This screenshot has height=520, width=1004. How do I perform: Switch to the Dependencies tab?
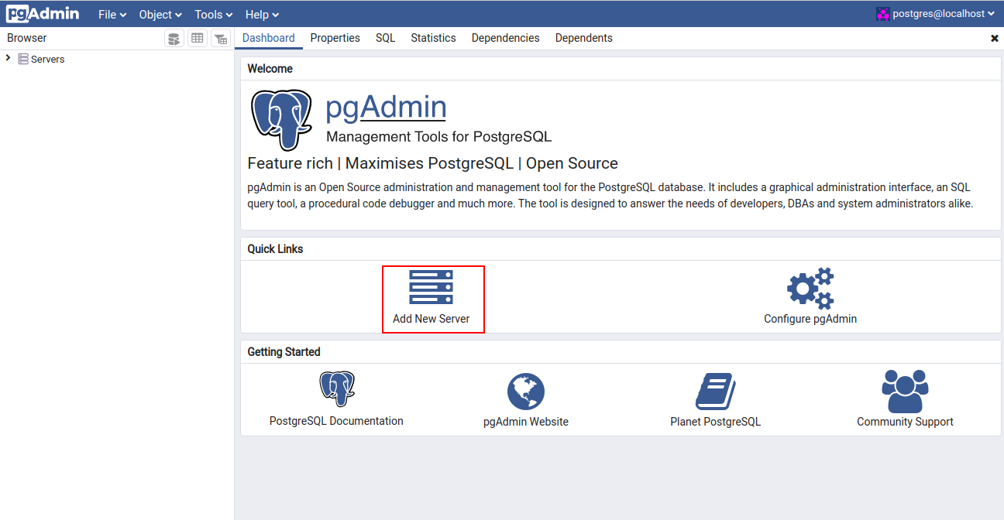pos(505,38)
